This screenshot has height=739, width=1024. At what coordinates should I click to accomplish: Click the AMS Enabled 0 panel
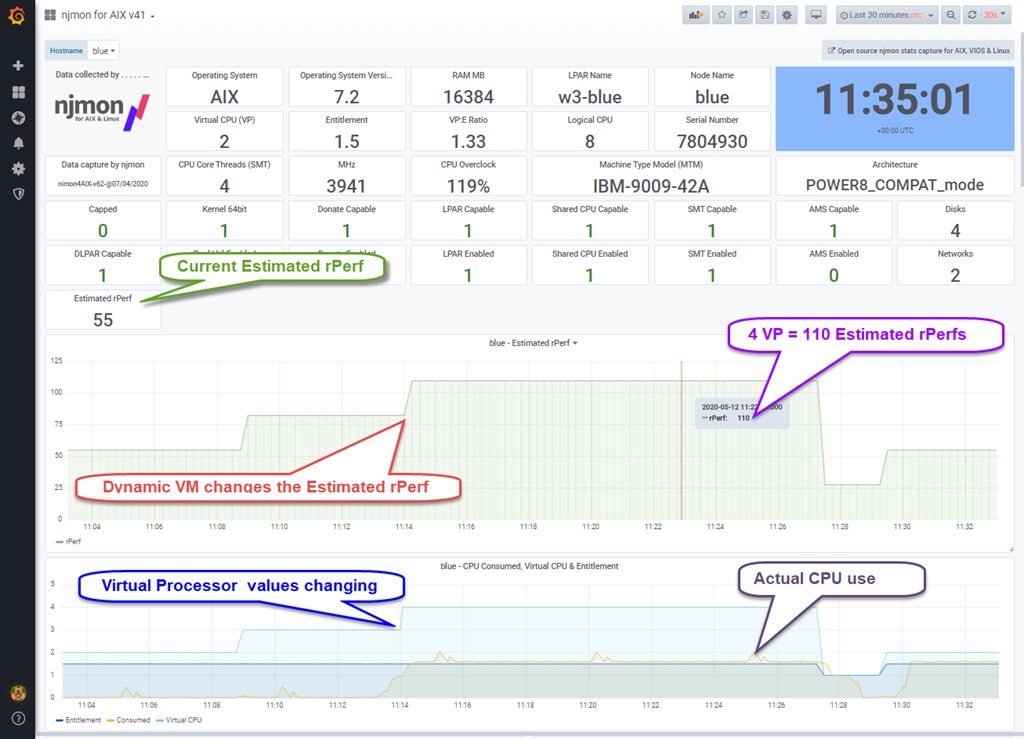(x=833, y=264)
